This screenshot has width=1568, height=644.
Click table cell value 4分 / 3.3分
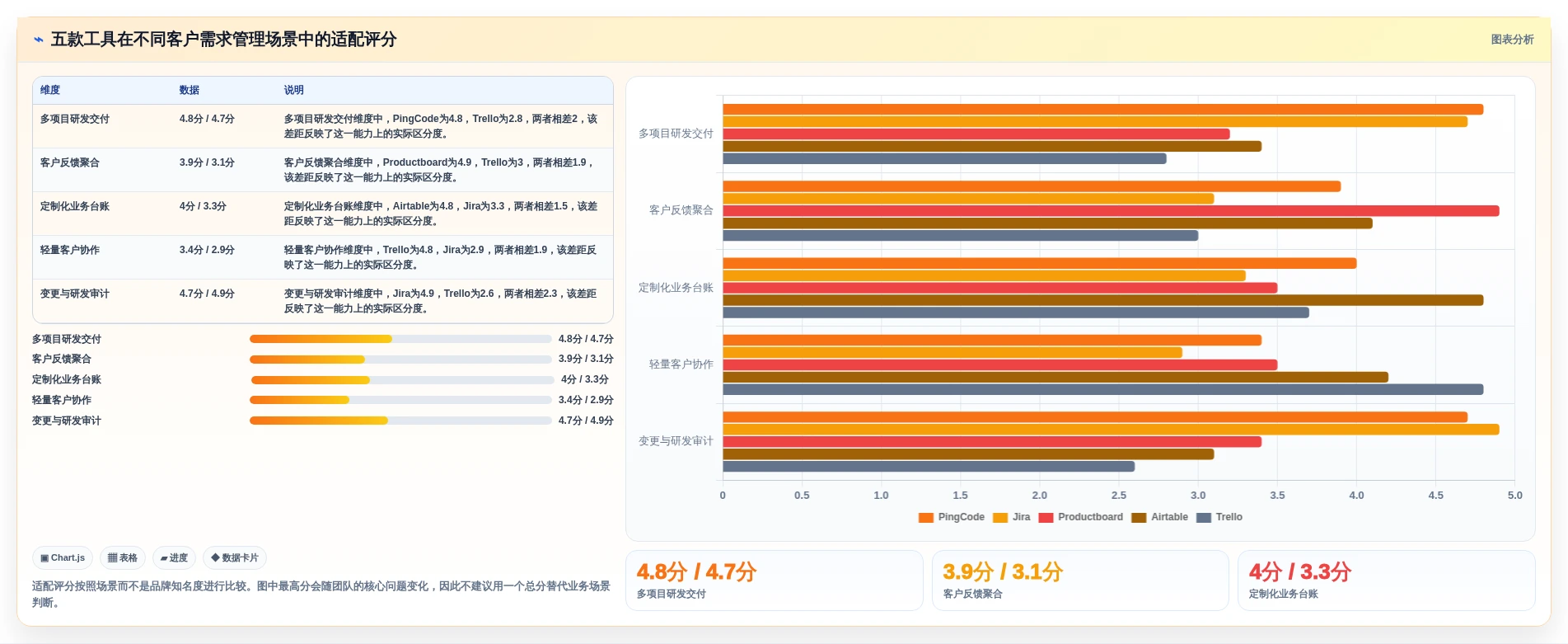[x=203, y=207]
